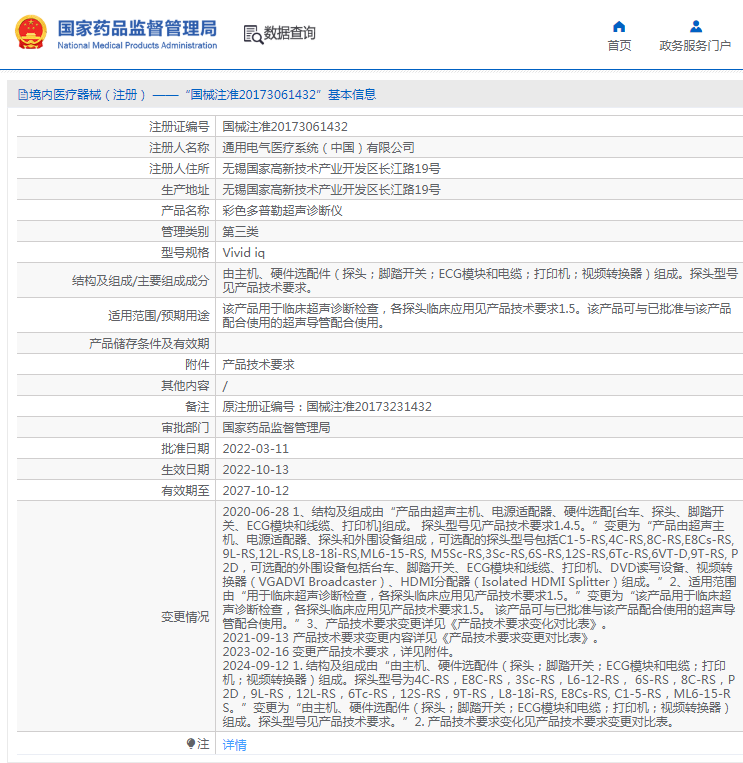Select the 生产地址 address value
Screen dimensions: 743x763
click(x=331, y=189)
